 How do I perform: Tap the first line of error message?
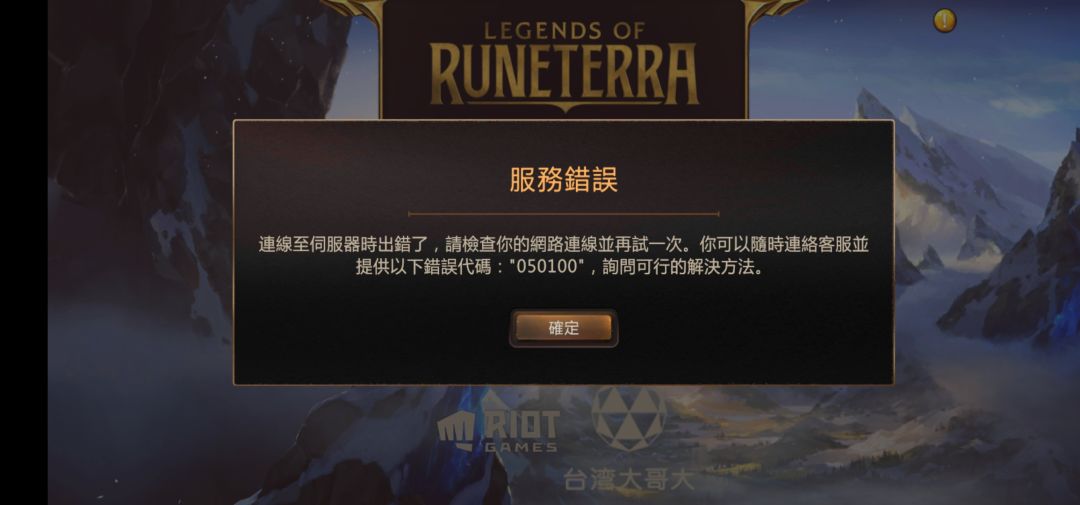(563, 245)
